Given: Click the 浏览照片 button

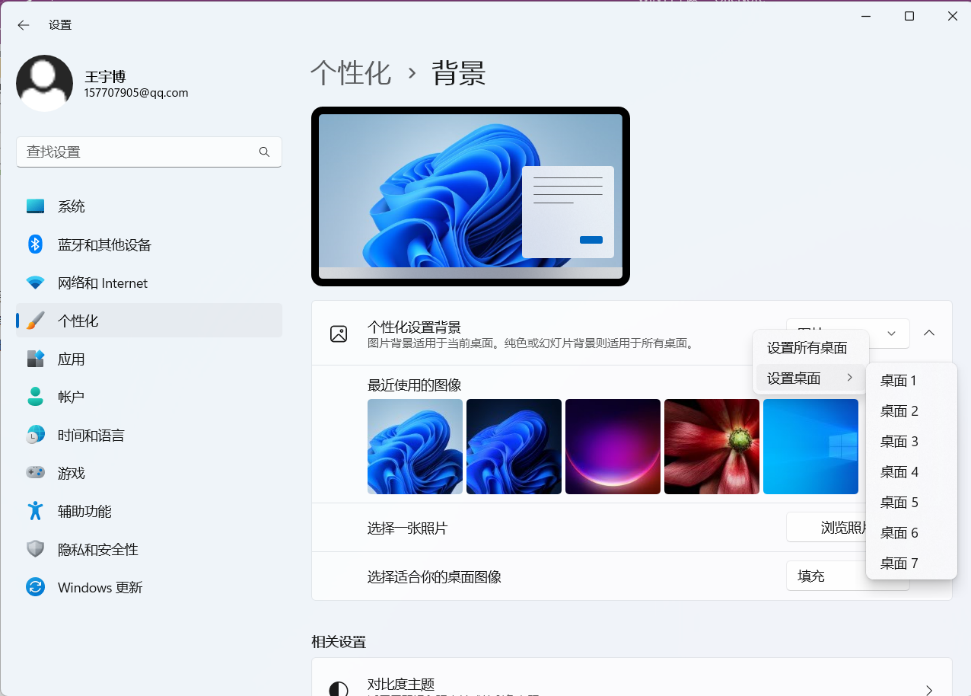Looking at the screenshot, I should 826,528.
